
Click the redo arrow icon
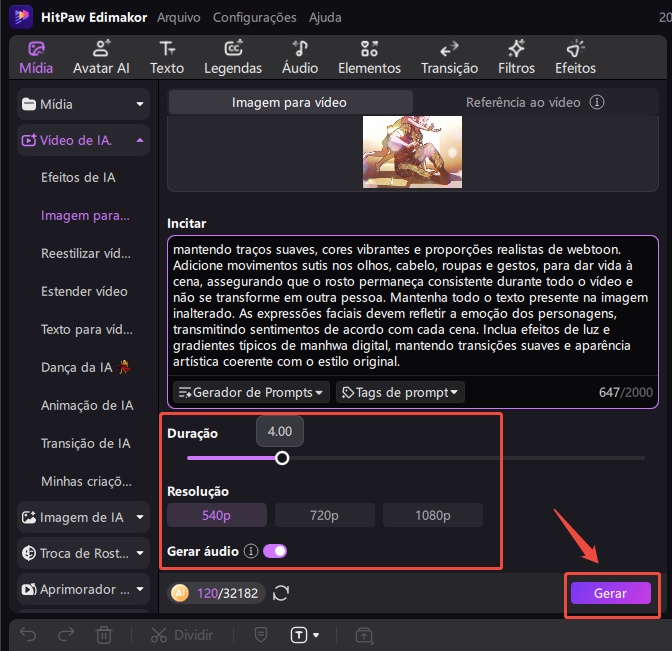[x=66, y=635]
